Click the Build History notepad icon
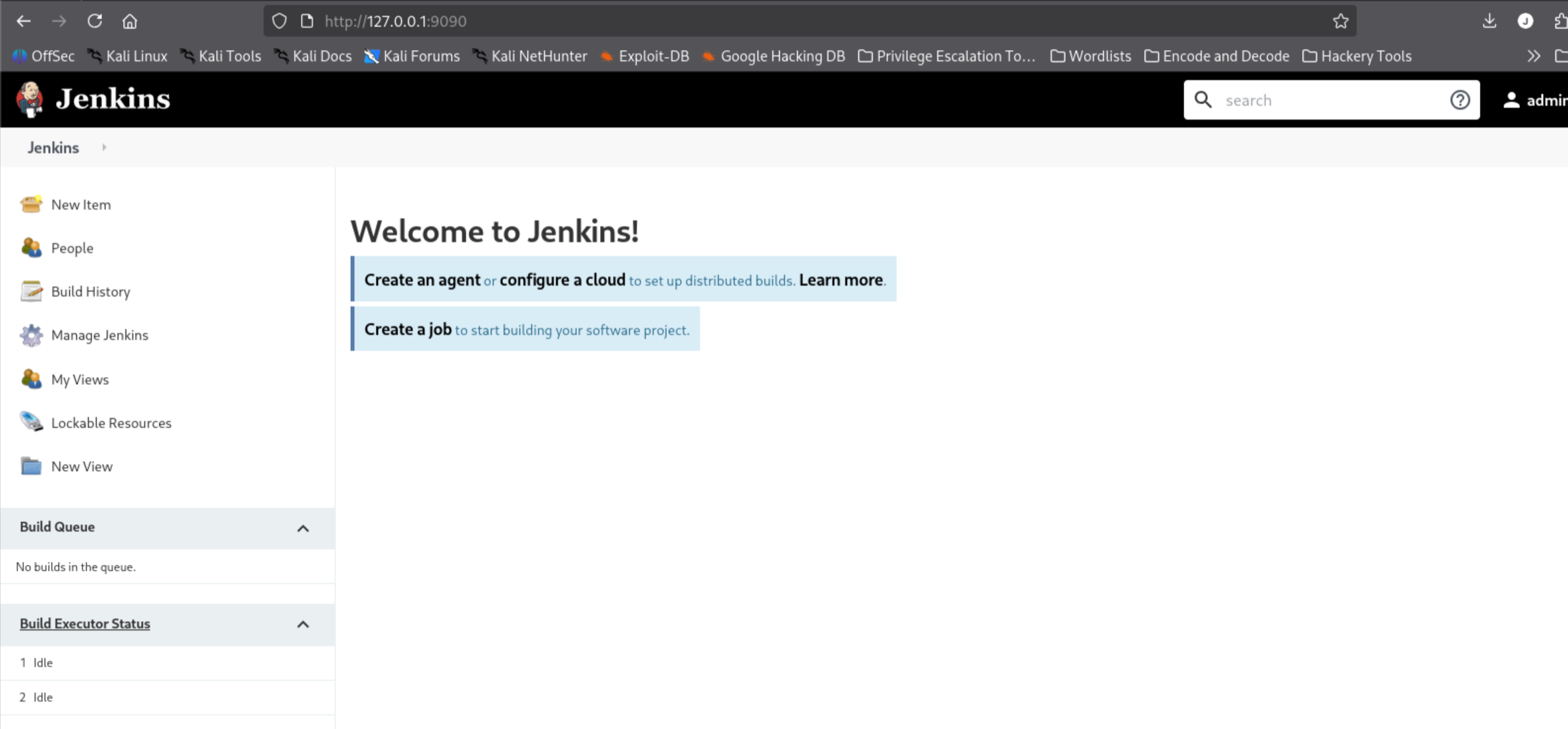Screen dimensions: 1568x729 (31, 291)
